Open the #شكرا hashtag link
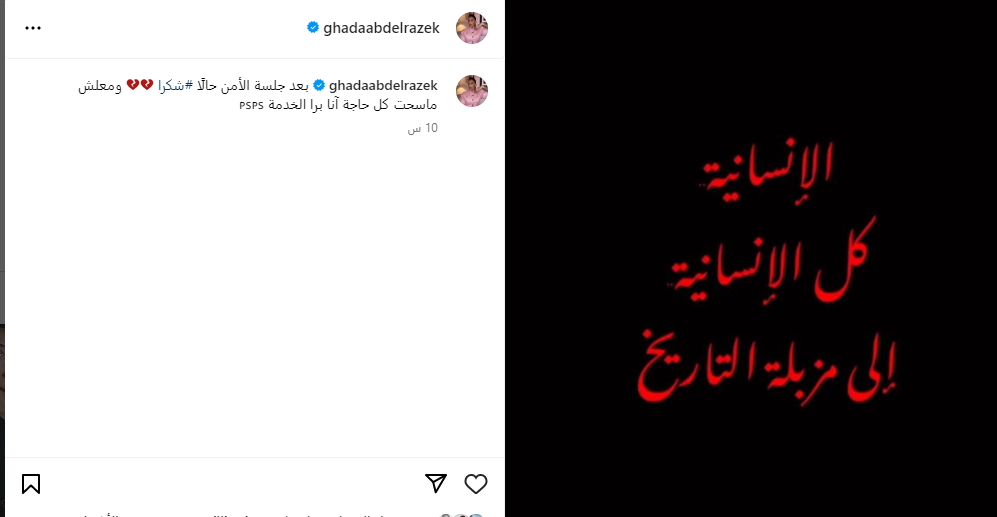997x517 pixels. (175, 85)
